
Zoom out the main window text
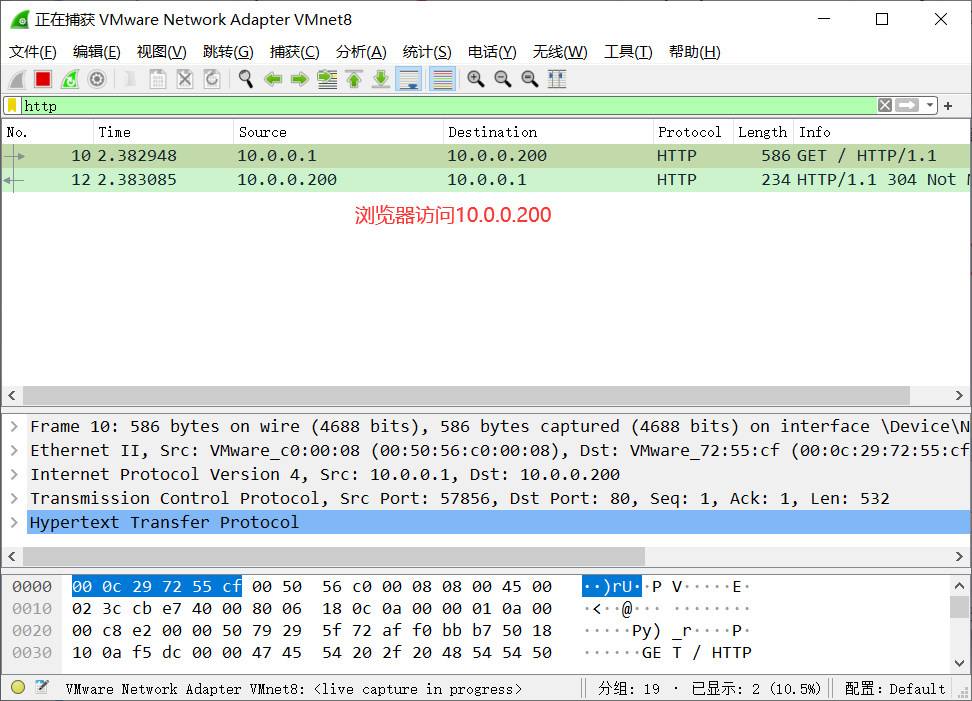[503, 79]
